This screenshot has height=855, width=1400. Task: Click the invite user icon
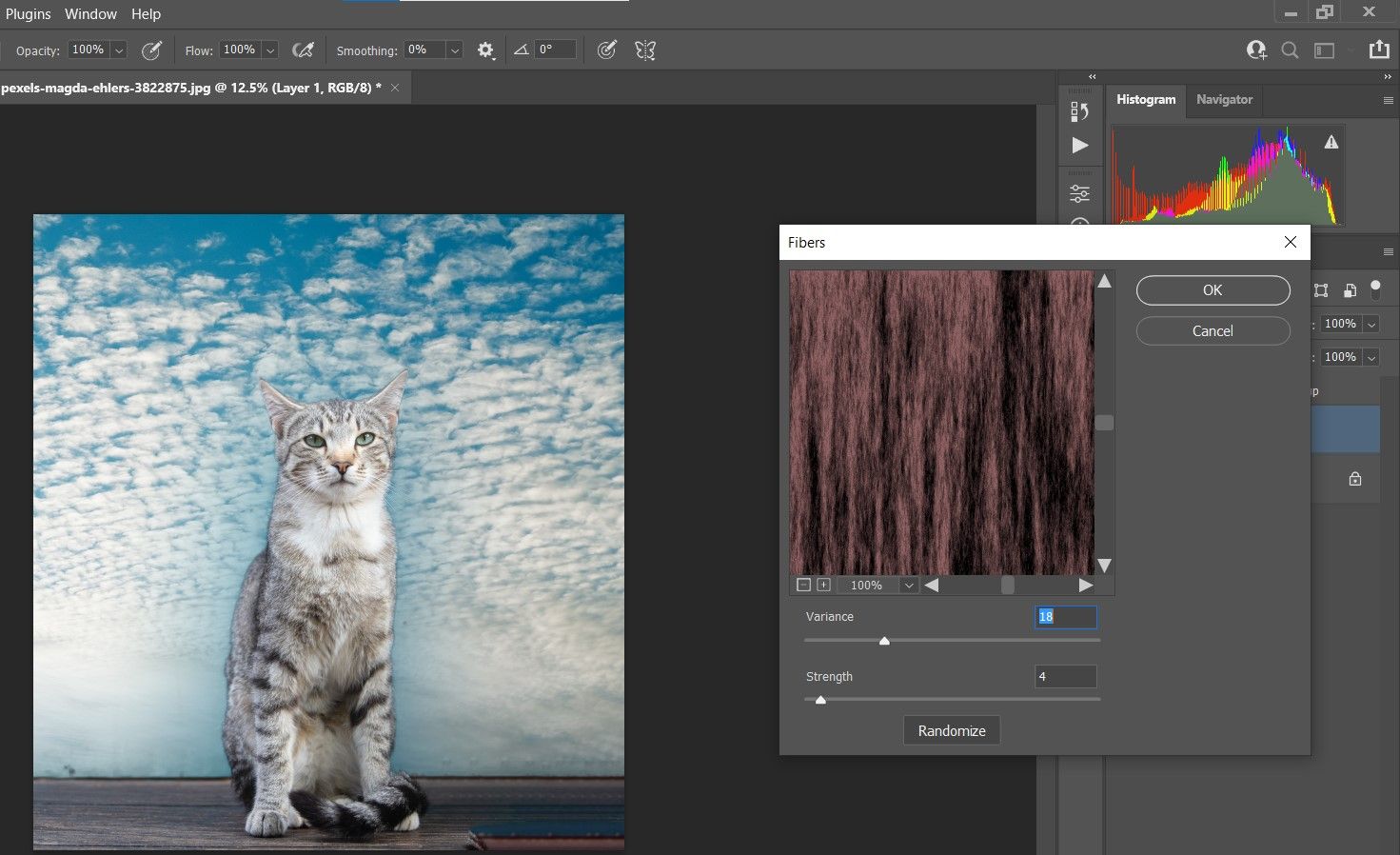[1256, 50]
